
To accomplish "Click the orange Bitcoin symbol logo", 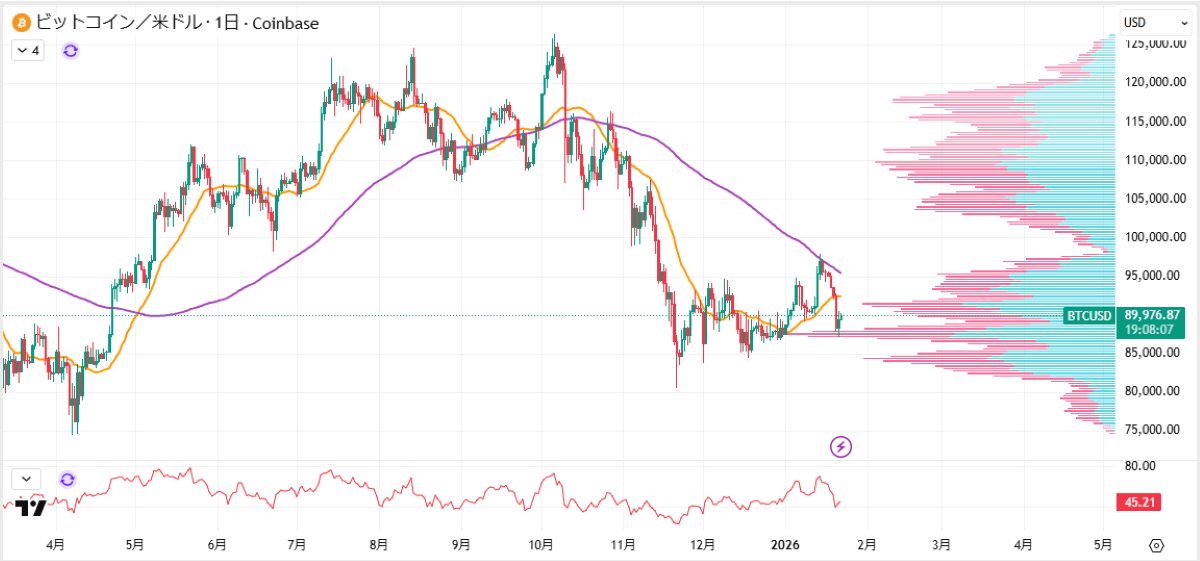I will point(21,22).
